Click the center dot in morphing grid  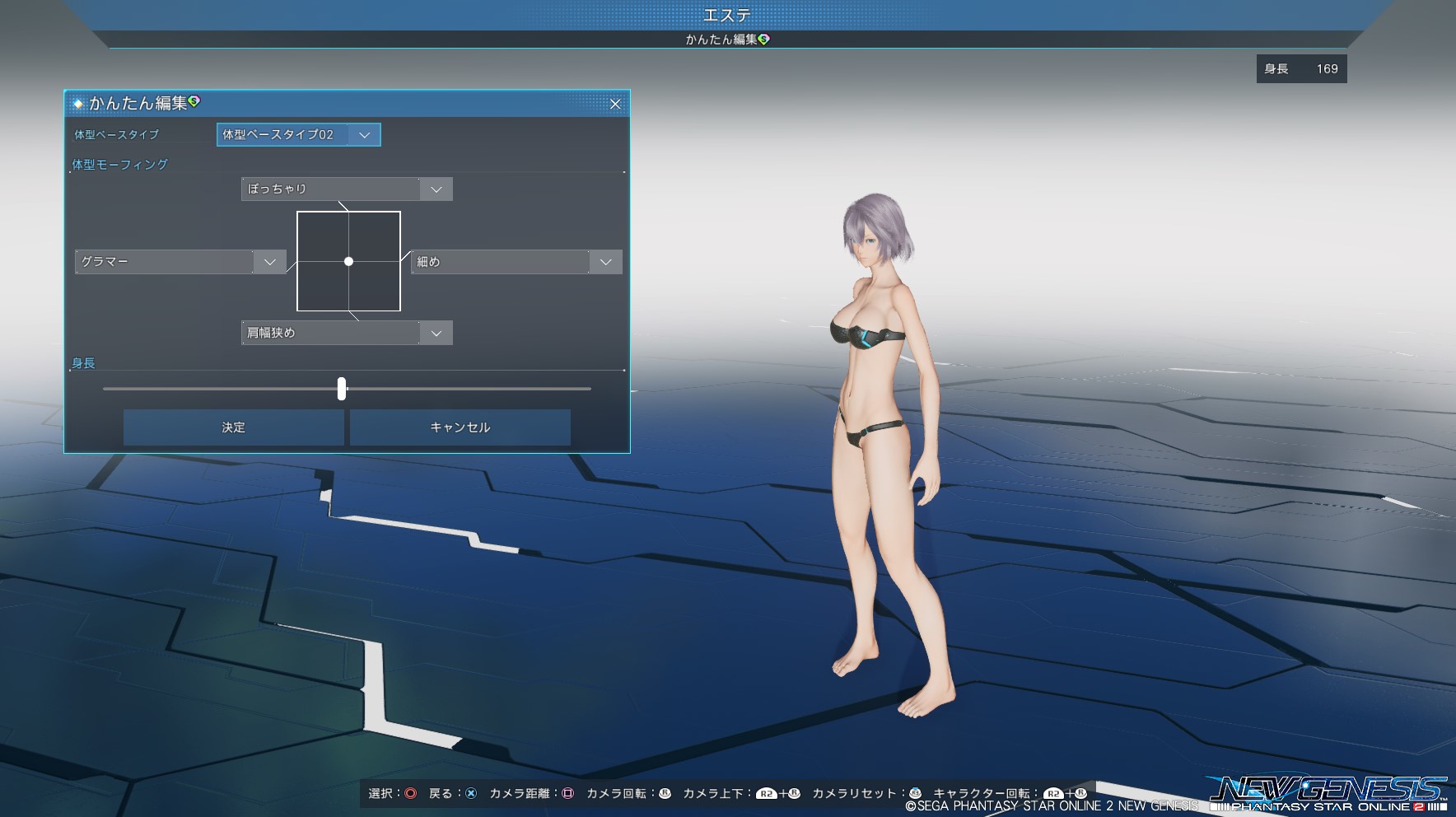tap(349, 261)
